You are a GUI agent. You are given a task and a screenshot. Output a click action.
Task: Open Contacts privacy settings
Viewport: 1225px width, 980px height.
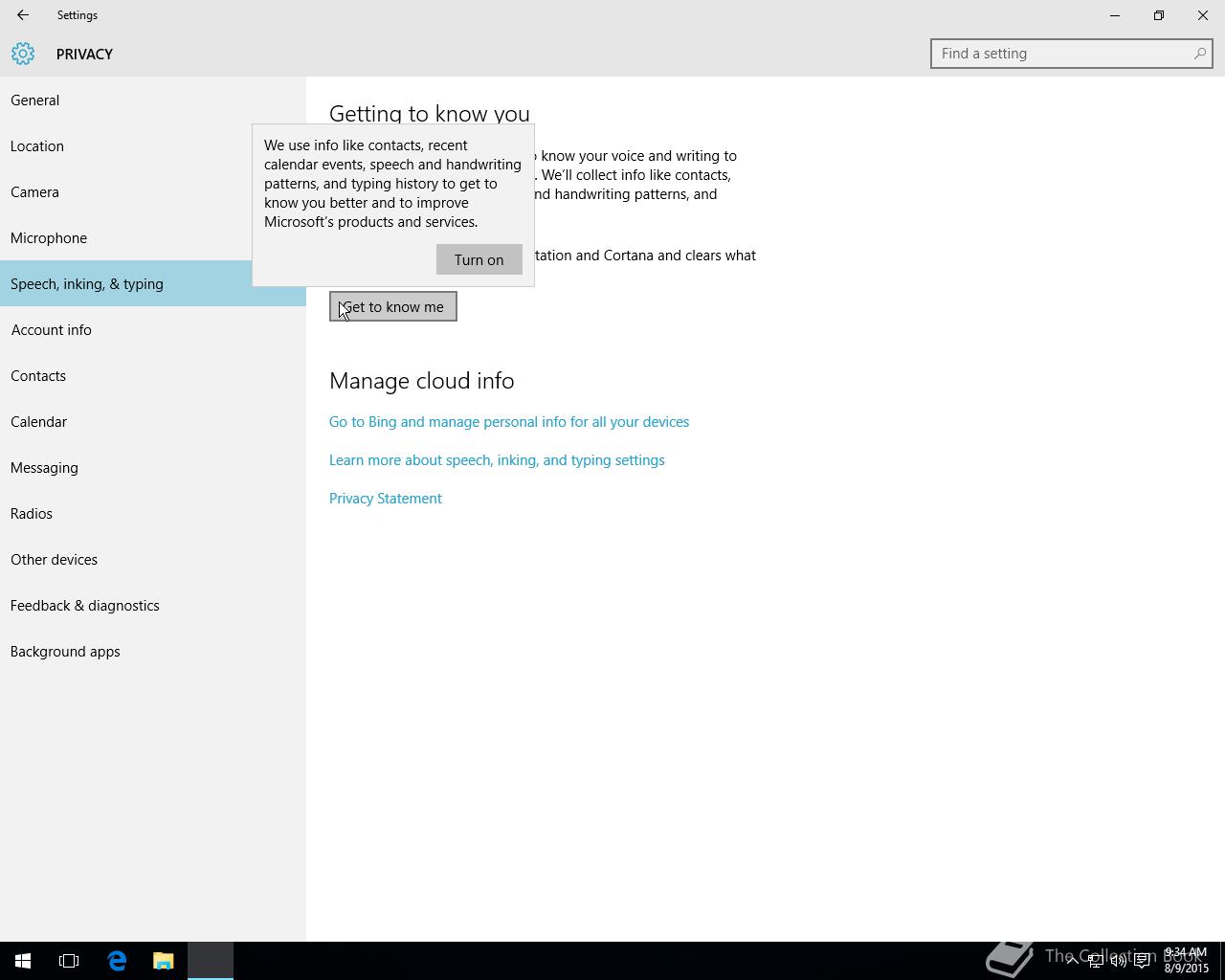coord(153,375)
